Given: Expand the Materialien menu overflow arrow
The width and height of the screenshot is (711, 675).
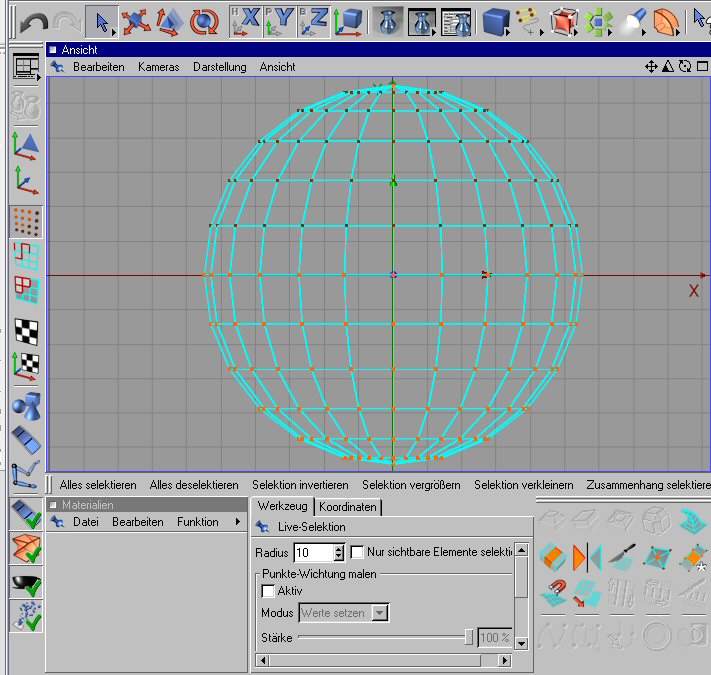Looking at the screenshot, I should (237, 522).
